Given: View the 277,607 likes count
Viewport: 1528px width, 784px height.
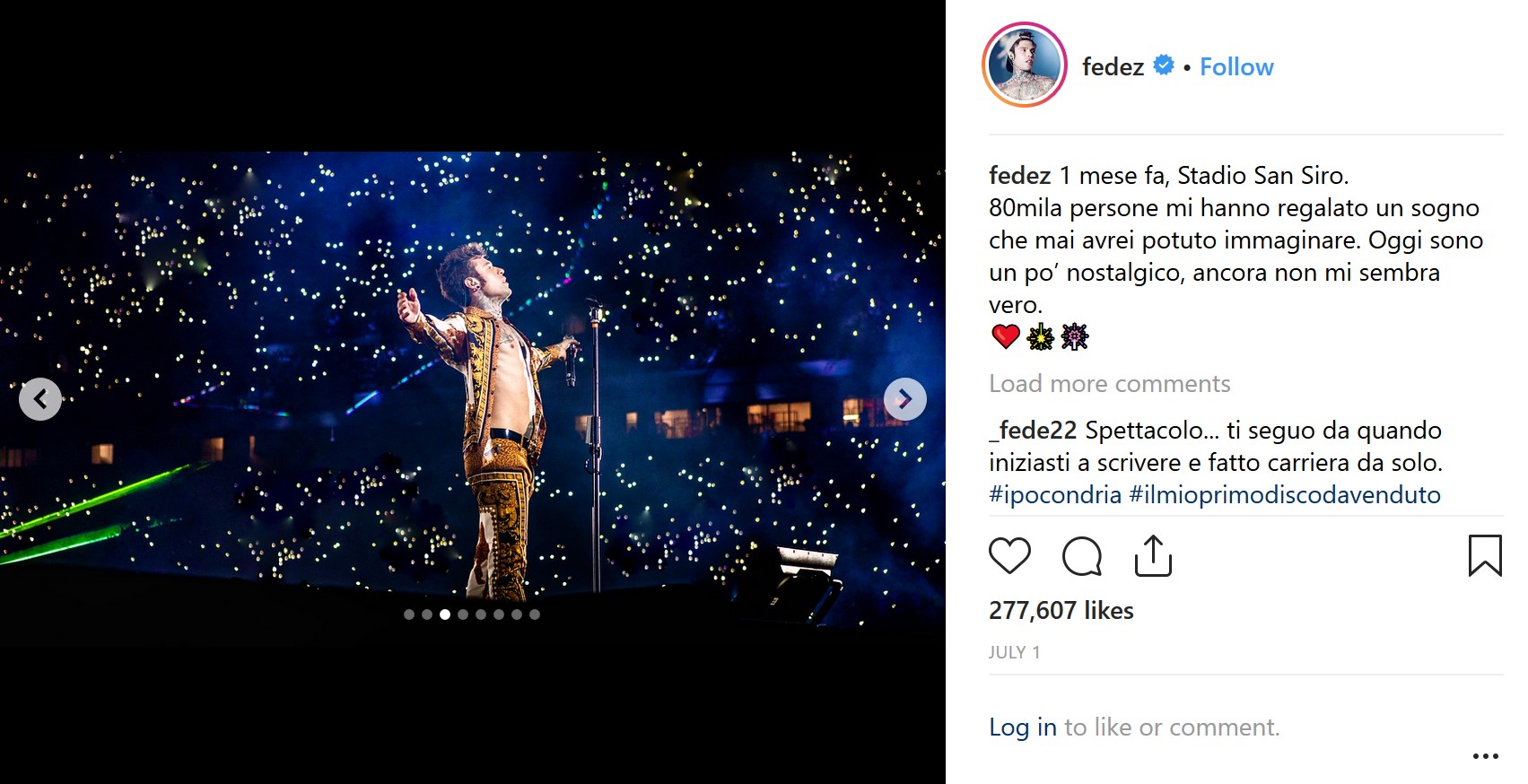Looking at the screenshot, I should click(x=1060, y=610).
